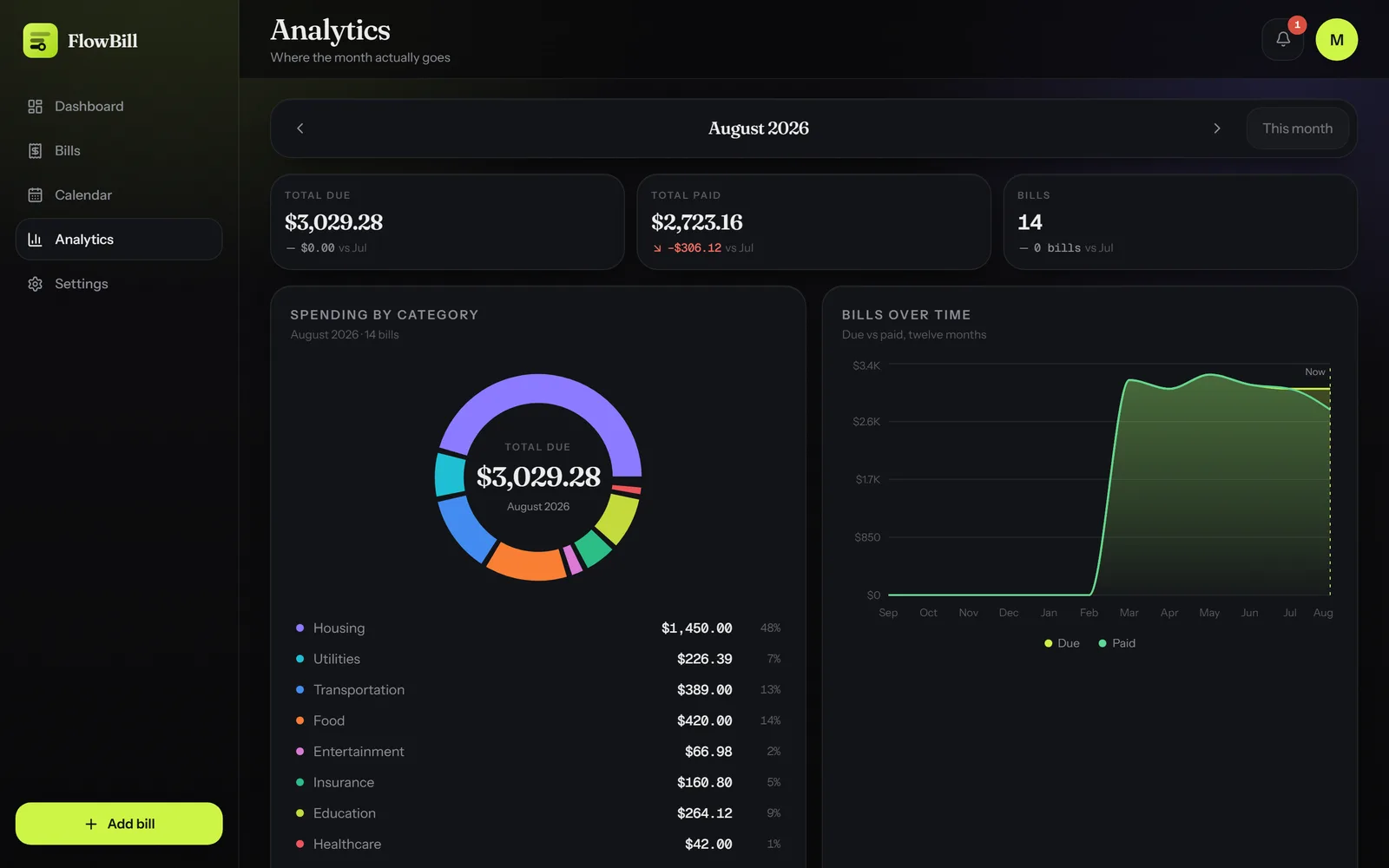Click the 48% Housing percentage
1389x868 pixels.
(x=770, y=628)
